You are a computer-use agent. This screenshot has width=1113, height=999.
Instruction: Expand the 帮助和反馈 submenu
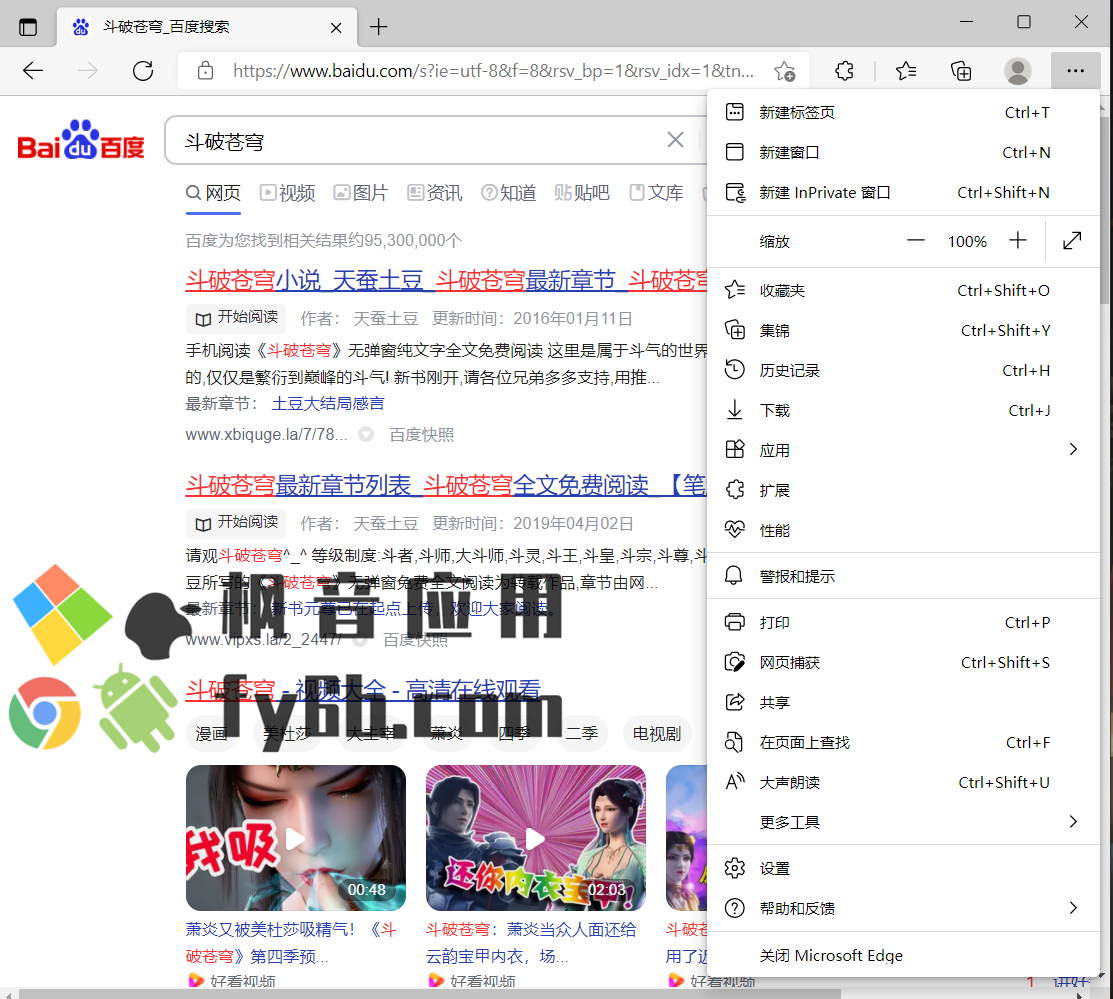pos(903,908)
